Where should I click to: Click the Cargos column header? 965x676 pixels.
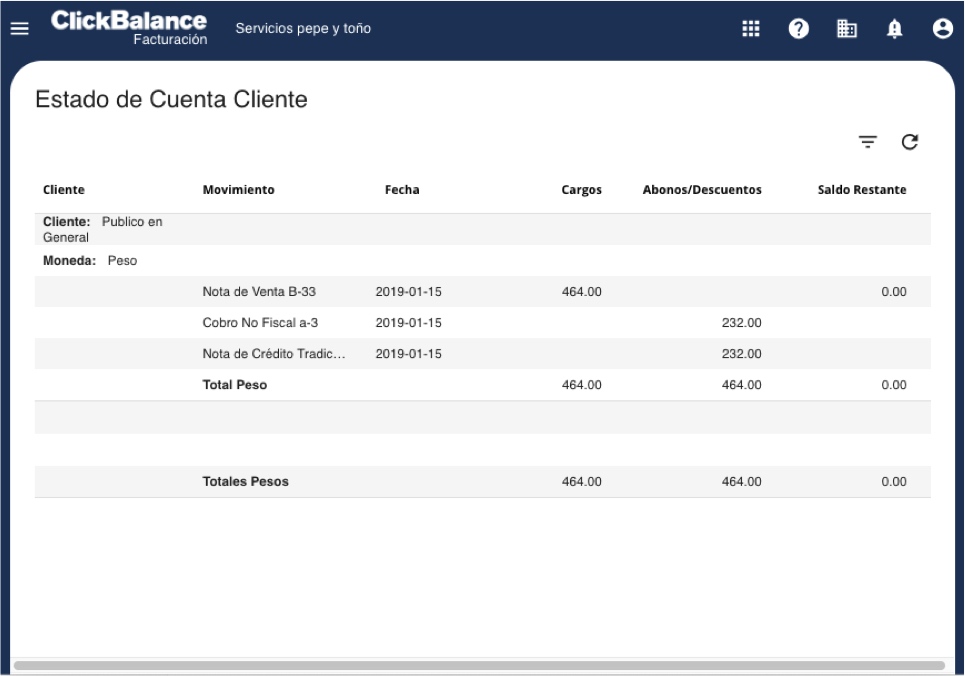coord(581,190)
